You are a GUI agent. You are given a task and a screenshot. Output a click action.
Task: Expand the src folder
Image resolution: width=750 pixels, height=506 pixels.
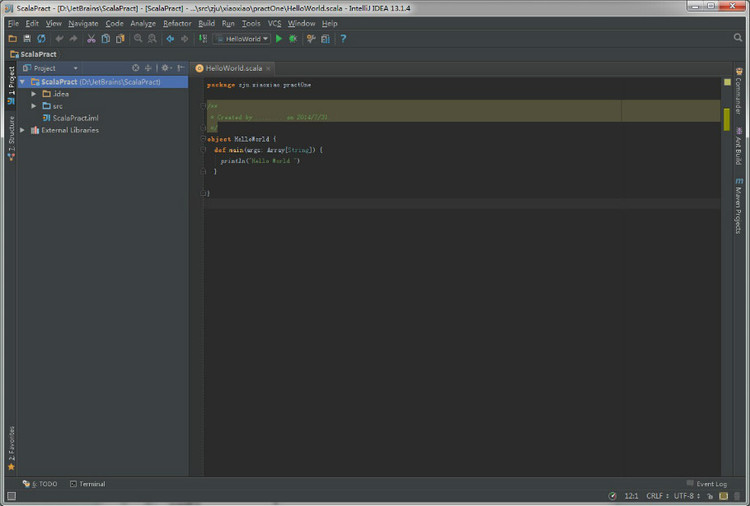33,106
